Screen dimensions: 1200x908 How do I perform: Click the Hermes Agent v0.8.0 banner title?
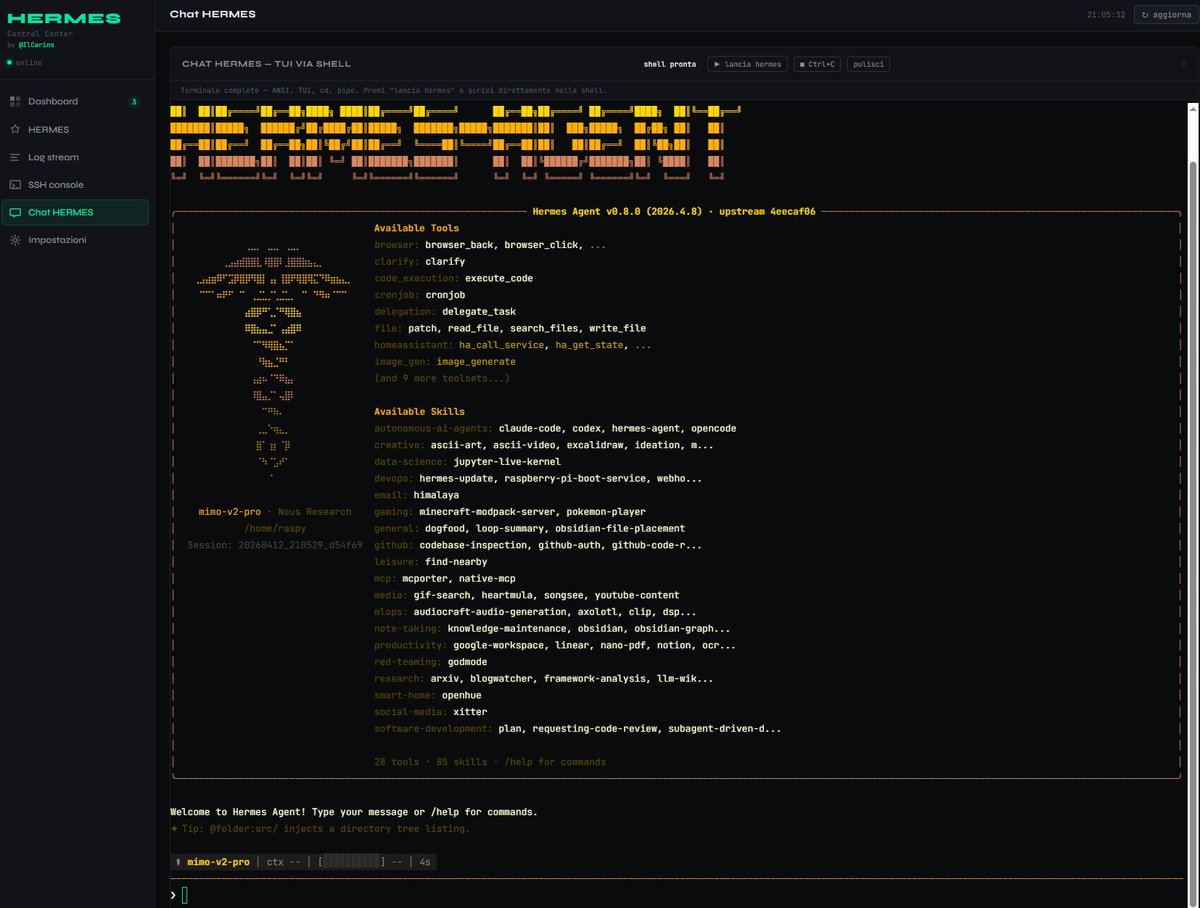pyautogui.click(x=674, y=212)
